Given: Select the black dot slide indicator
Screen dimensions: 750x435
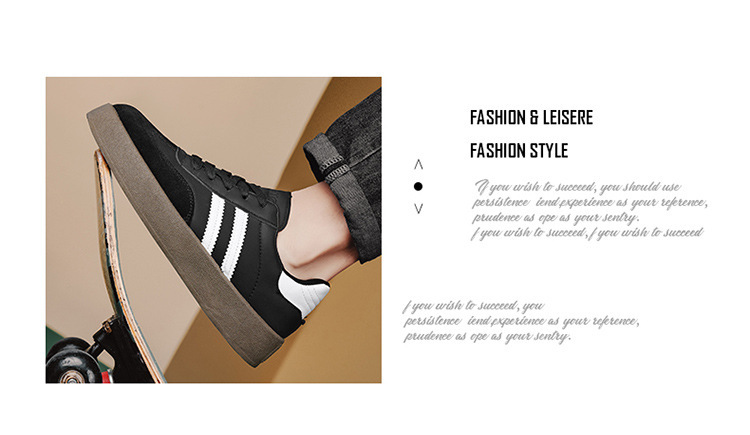Looking at the screenshot, I should point(418,186).
